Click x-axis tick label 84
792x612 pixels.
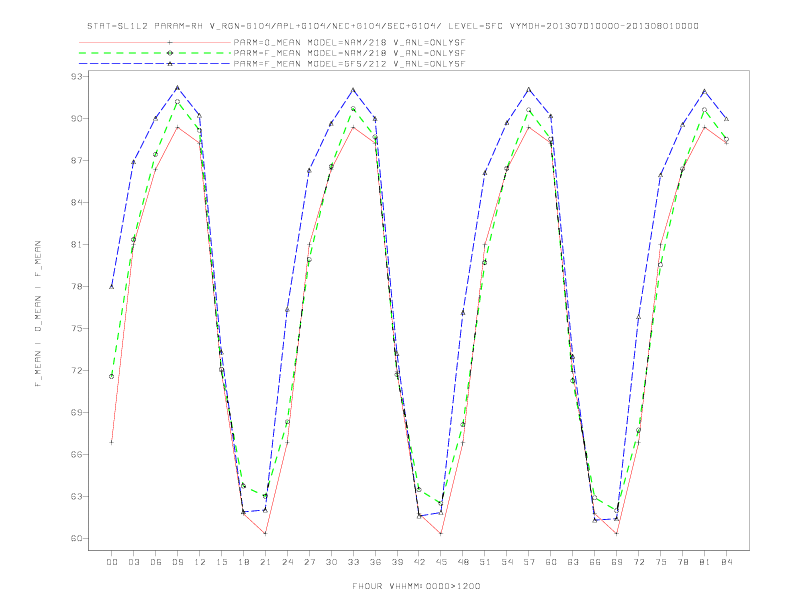727,562
